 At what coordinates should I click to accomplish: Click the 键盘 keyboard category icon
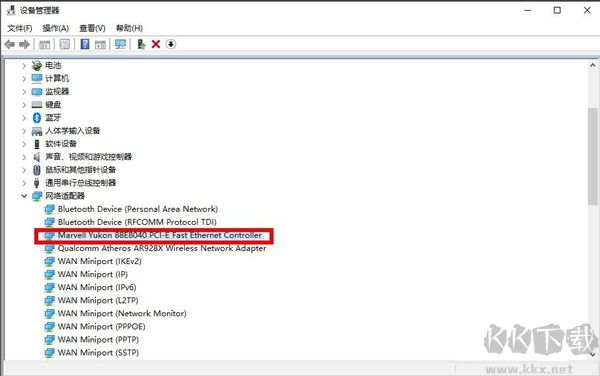coord(37,104)
